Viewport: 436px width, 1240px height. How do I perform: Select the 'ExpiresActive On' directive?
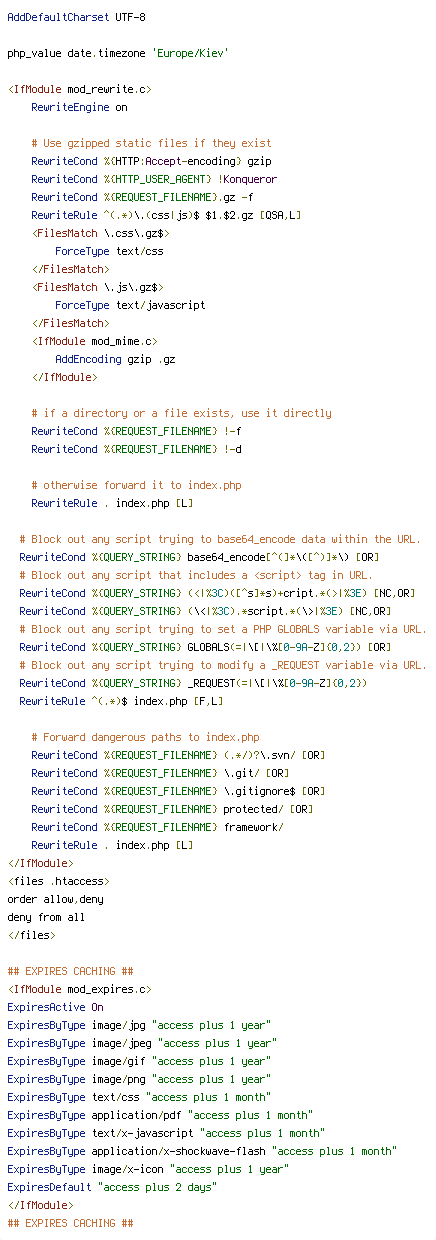click(55, 1007)
